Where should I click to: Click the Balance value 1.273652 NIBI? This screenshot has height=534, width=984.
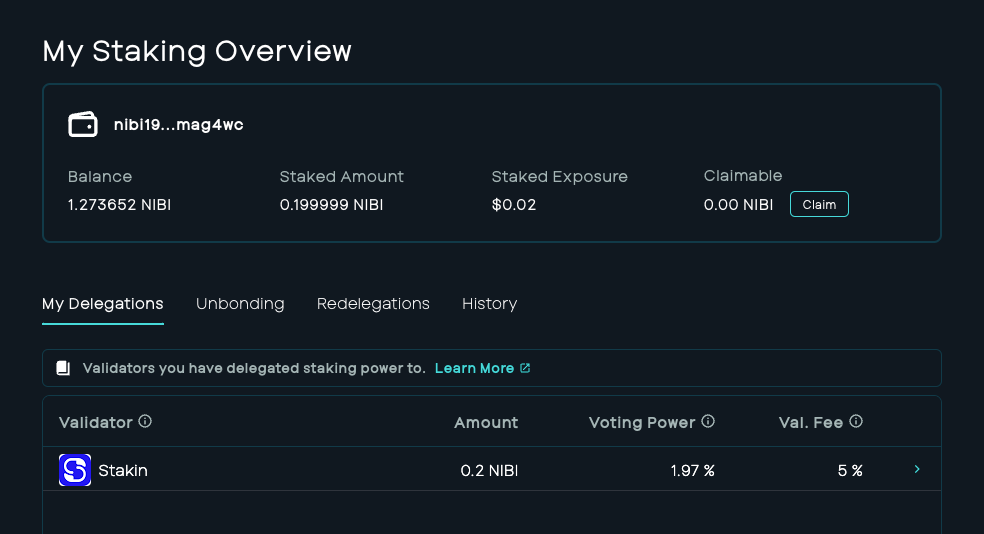click(119, 205)
